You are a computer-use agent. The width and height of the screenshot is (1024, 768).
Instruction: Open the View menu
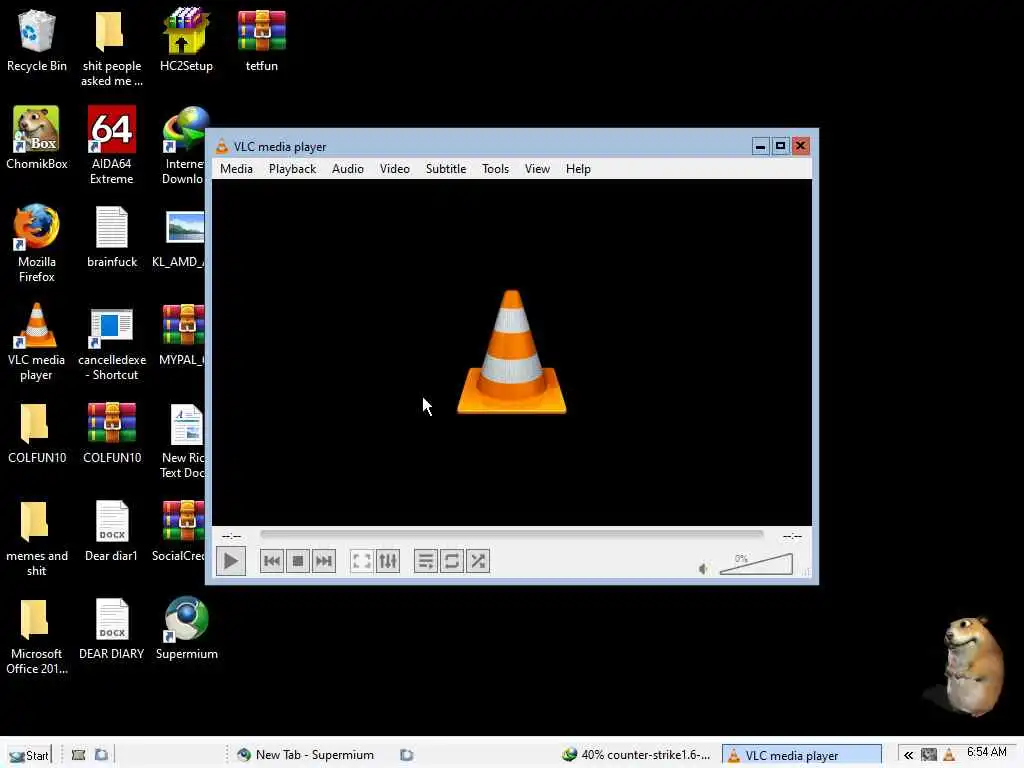537,168
